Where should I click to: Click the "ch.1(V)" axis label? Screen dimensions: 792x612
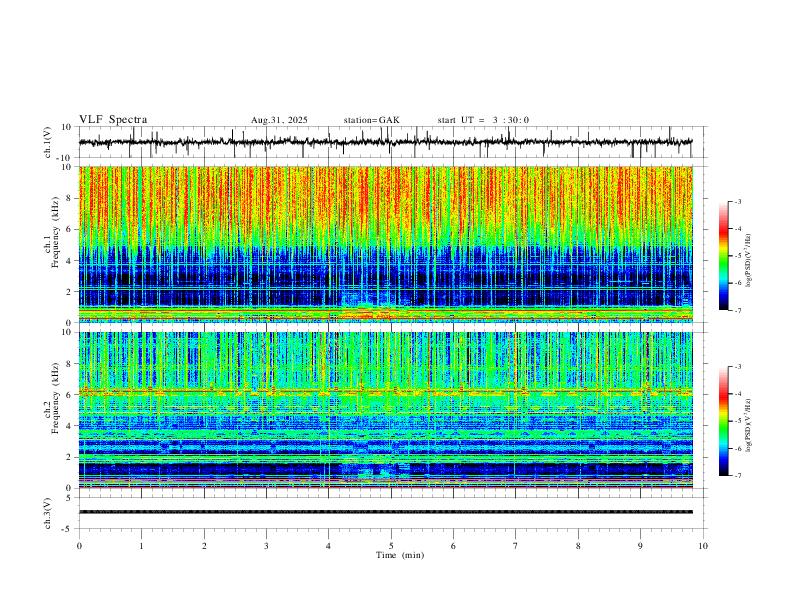pyautogui.click(x=48, y=142)
